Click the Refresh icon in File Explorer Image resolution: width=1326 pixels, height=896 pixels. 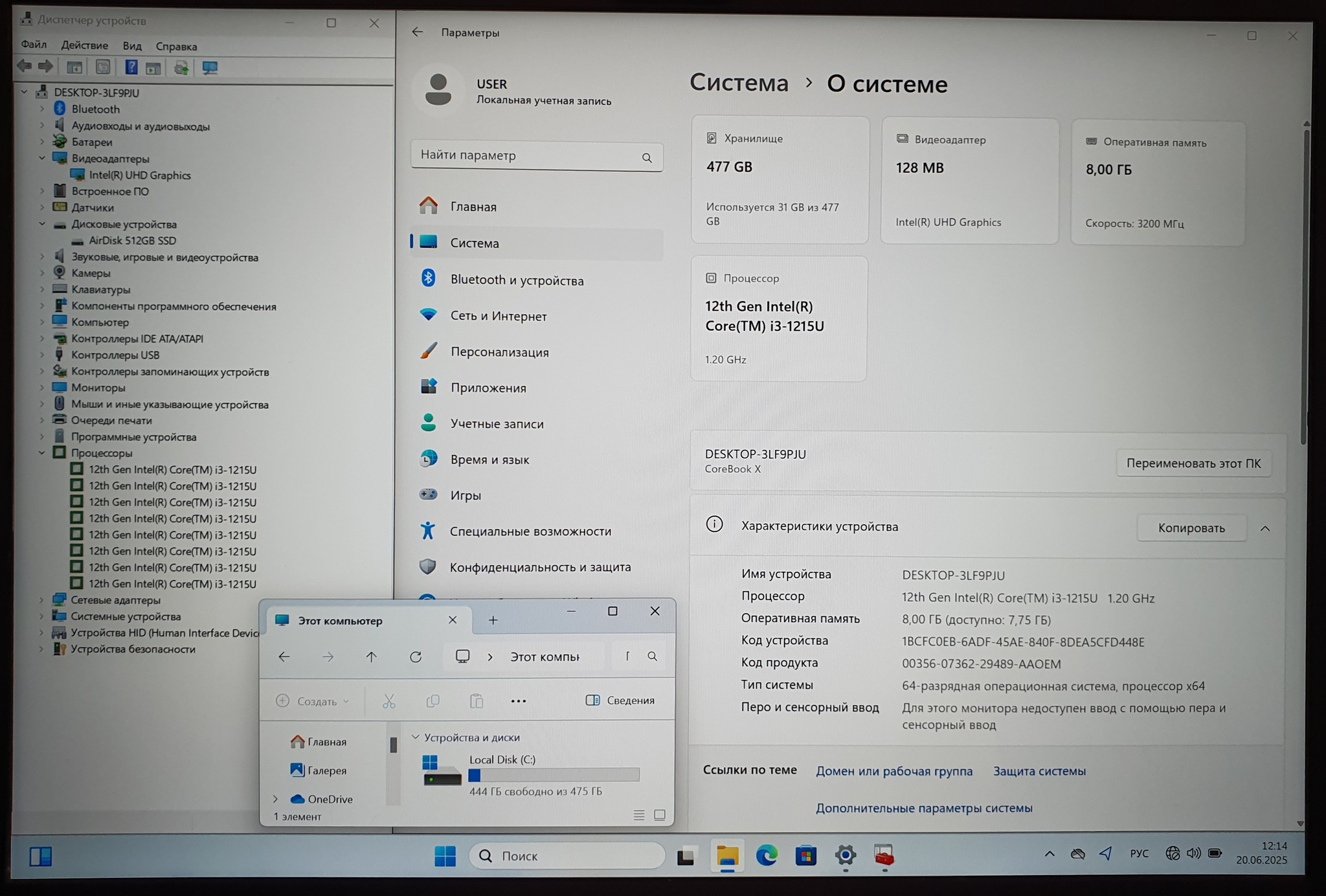pos(416,656)
